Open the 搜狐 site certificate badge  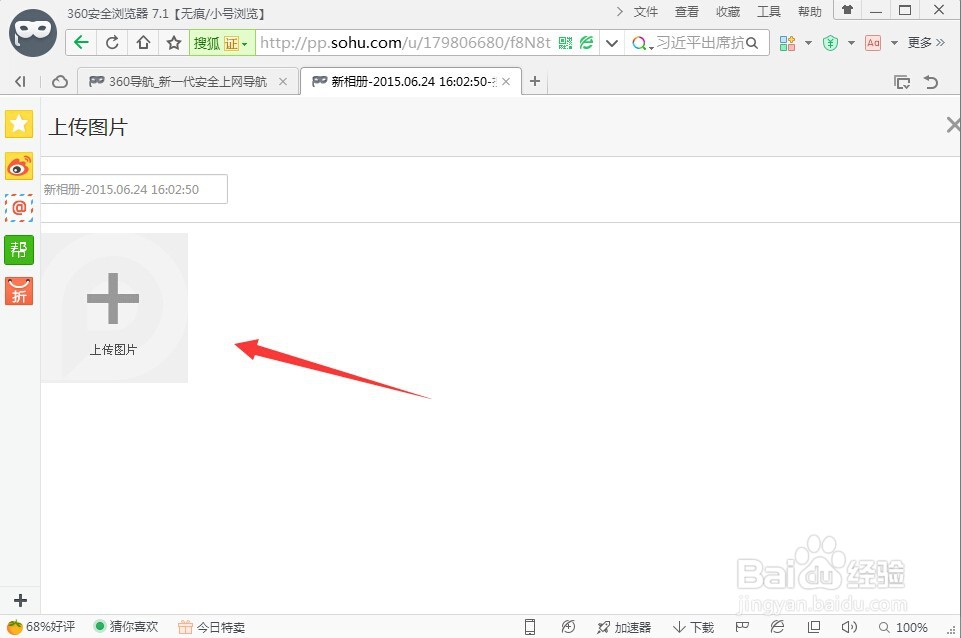click(221, 43)
